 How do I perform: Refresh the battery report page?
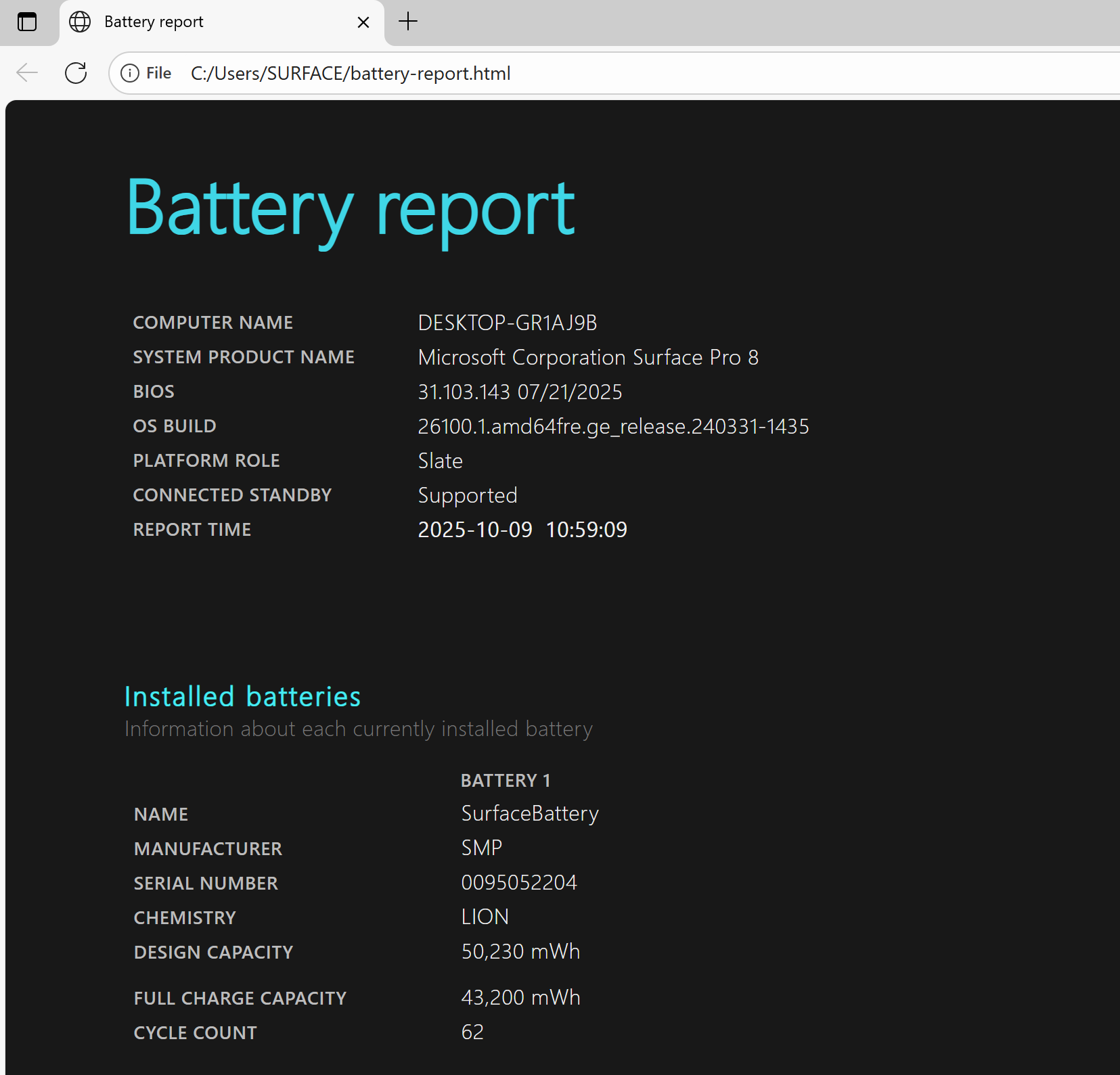[x=76, y=73]
